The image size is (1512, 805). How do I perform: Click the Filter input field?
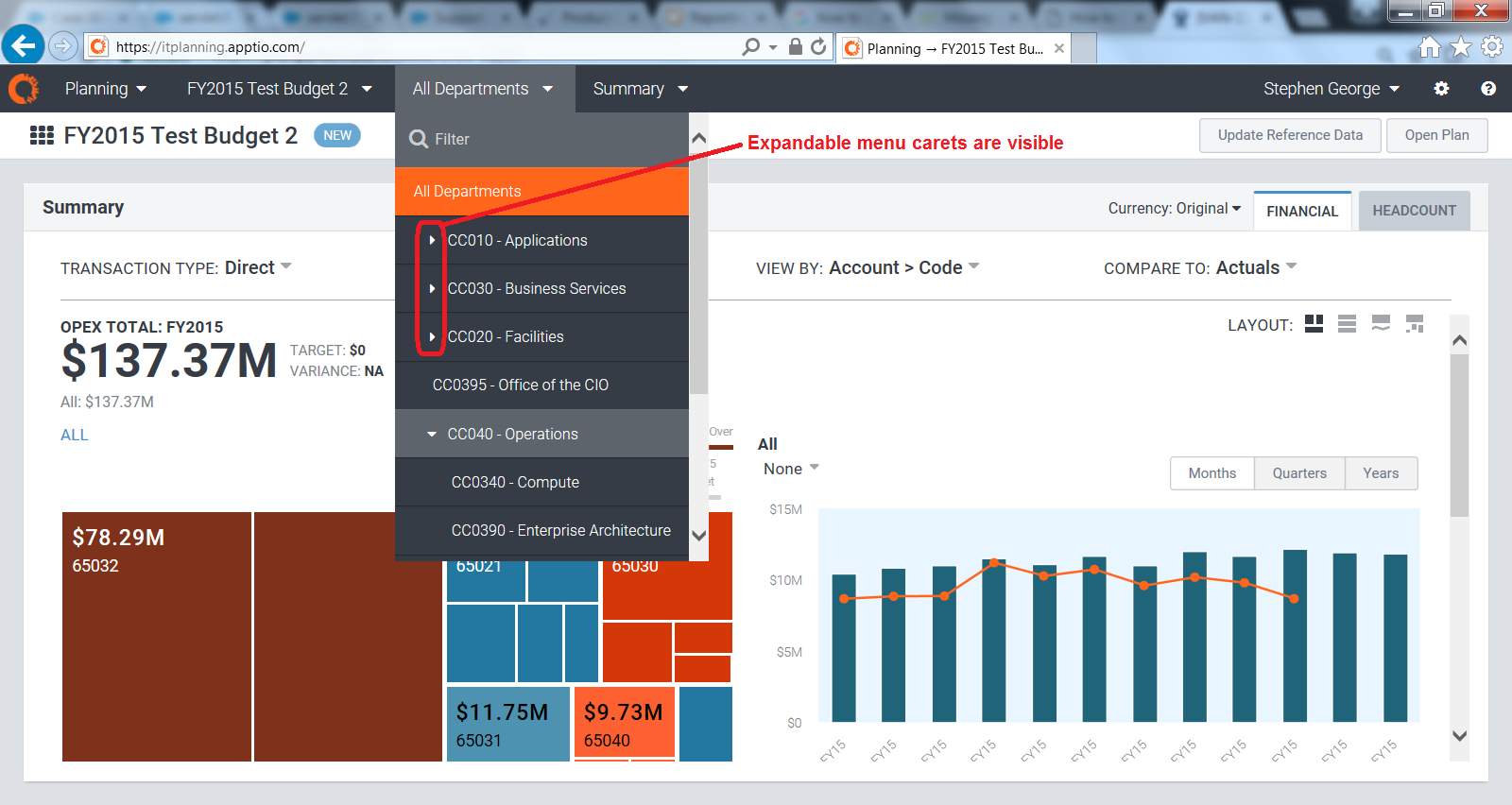541,139
